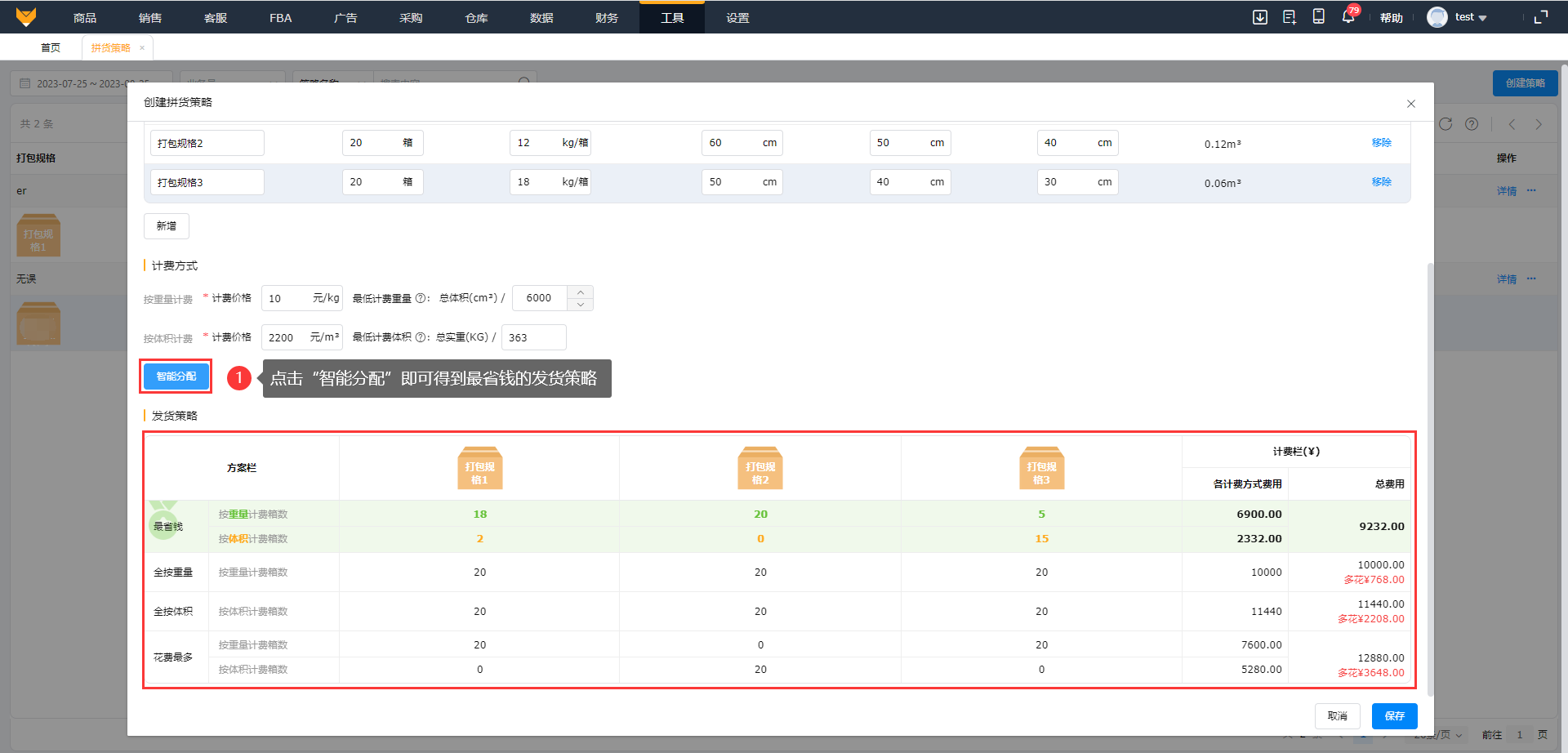Image resolution: width=1568 pixels, height=753 pixels.
Task: Open more actions for the er row
Action: (1531, 190)
